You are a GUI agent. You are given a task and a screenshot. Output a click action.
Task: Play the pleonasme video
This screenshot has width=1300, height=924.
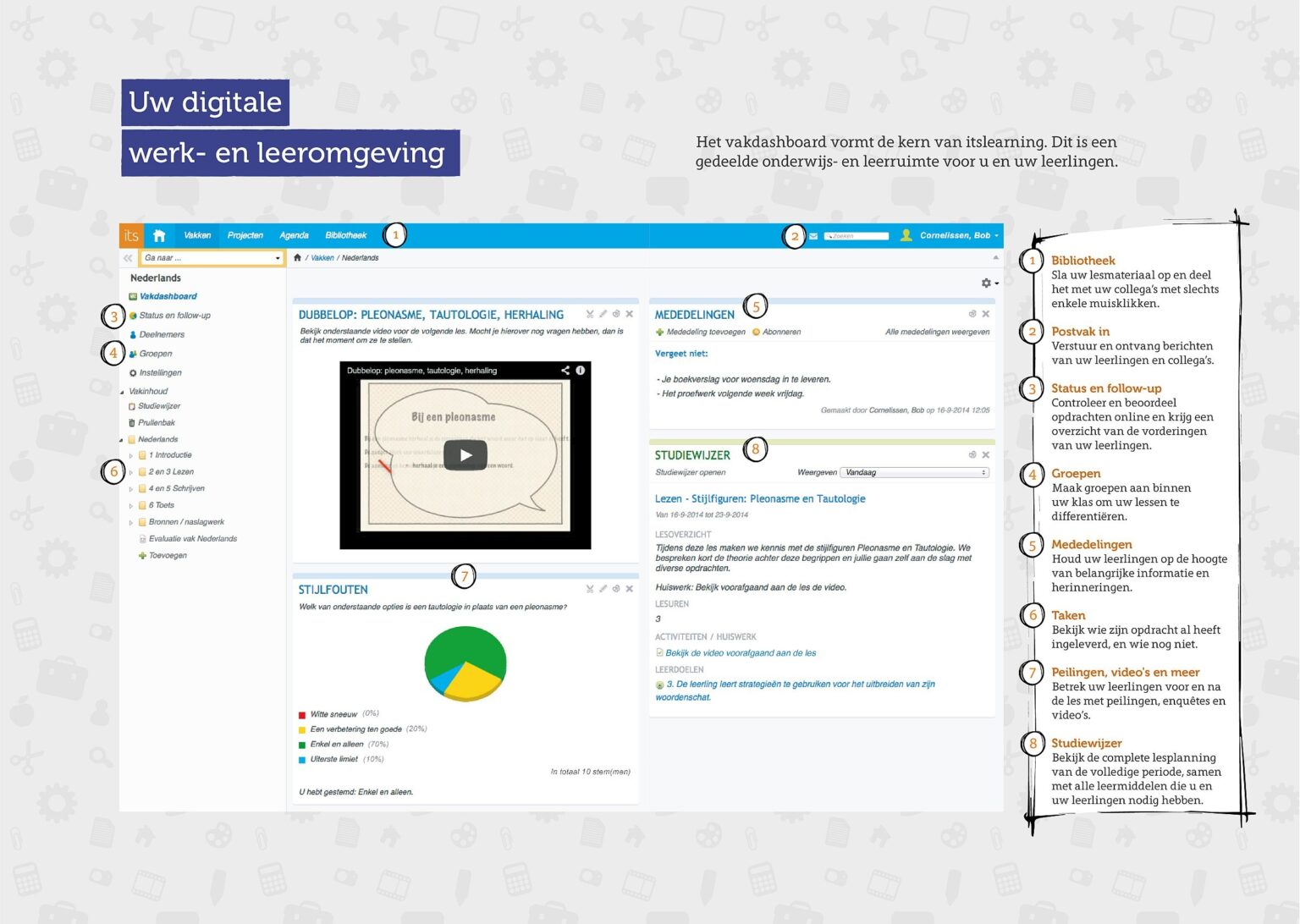click(464, 454)
